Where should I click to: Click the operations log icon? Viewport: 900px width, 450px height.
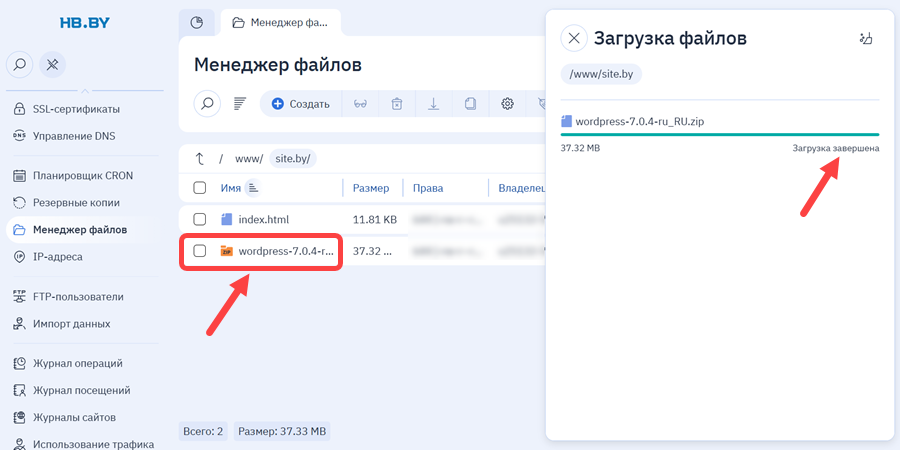click(20, 363)
